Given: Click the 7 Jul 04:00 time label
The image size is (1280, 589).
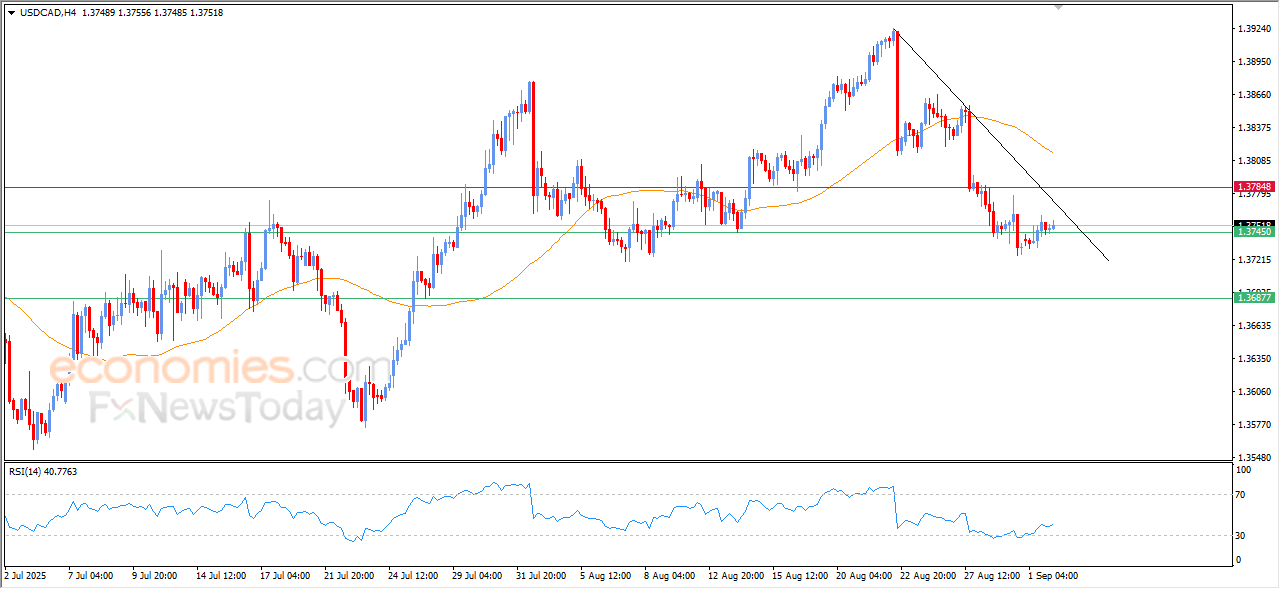Looking at the screenshot, I should click(x=91, y=576).
